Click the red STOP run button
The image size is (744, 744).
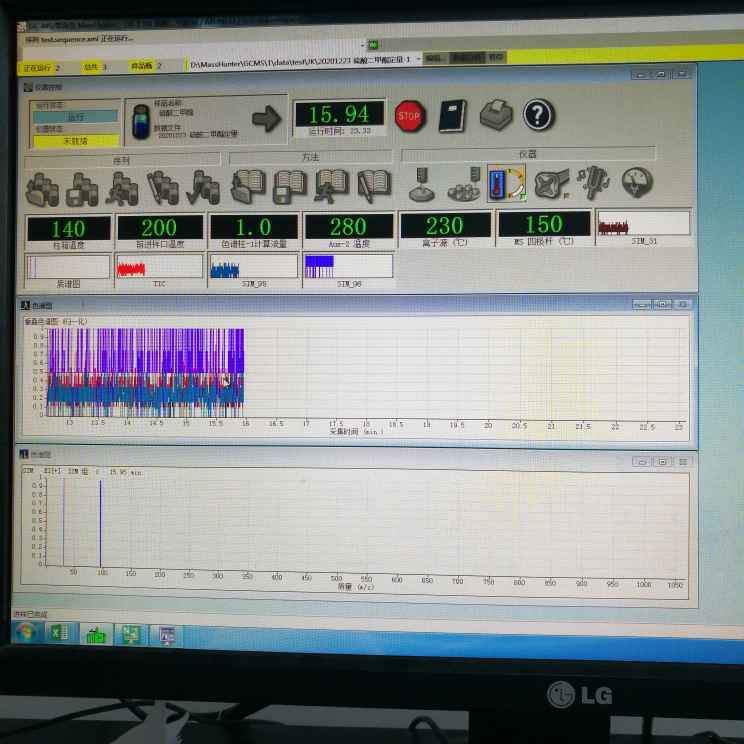409,116
